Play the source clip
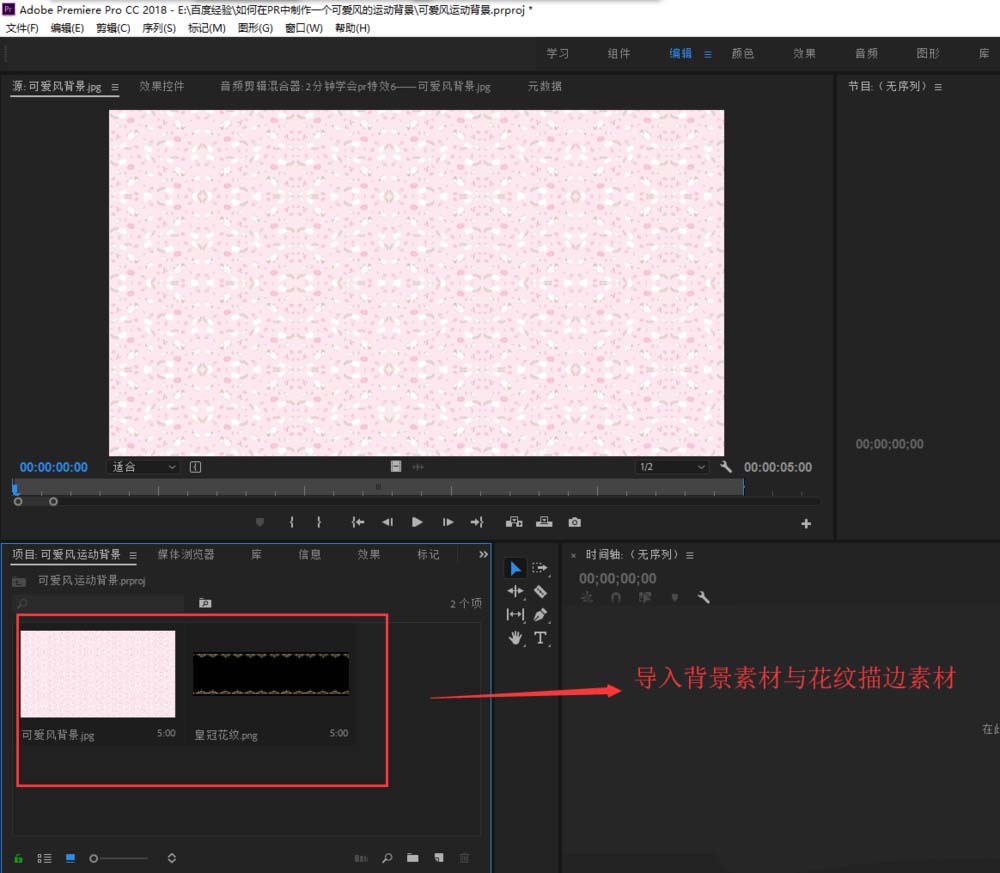The width and height of the screenshot is (1000, 873). tap(417, 522)
